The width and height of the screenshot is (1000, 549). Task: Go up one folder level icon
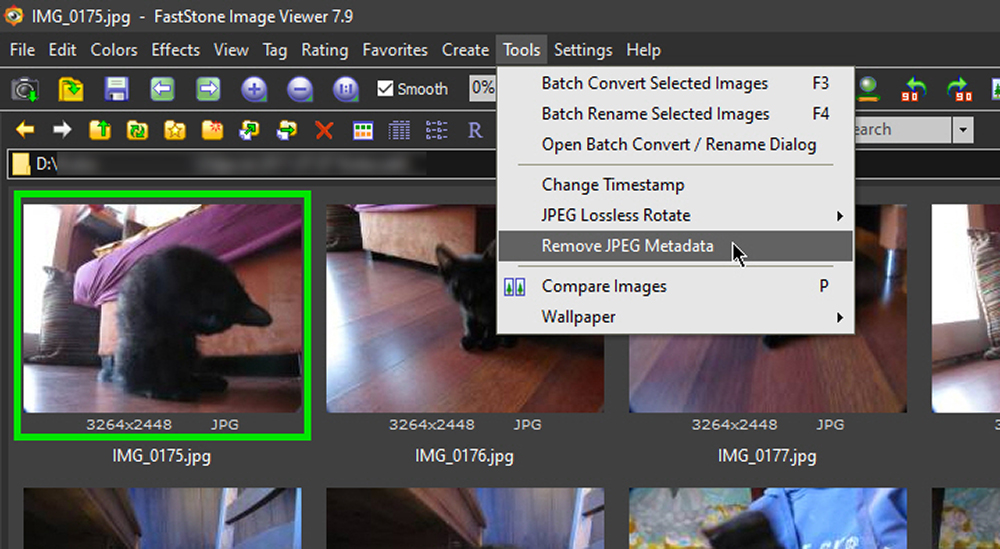pos(99,130)
